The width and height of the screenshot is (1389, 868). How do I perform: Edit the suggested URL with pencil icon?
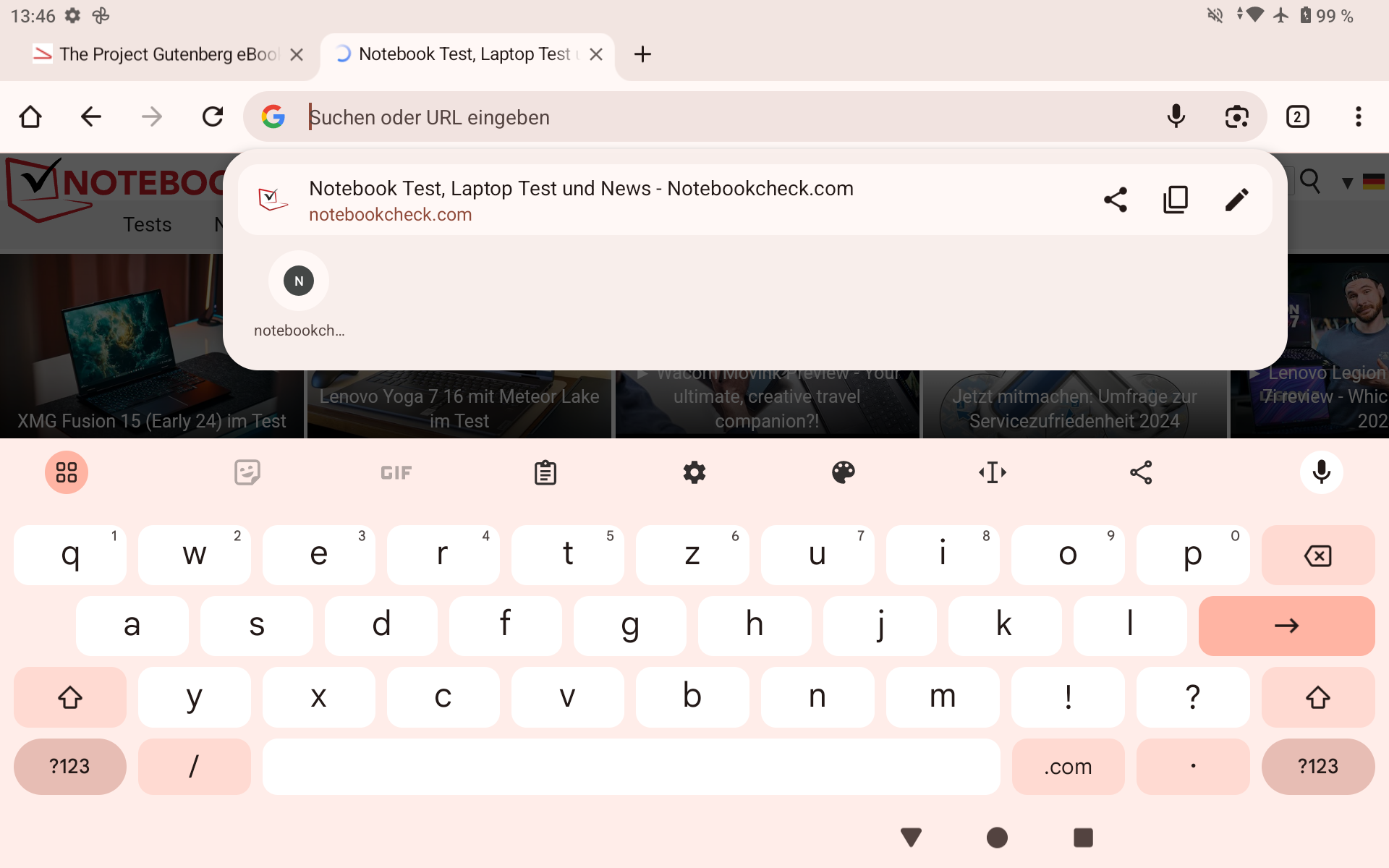click(1236, 200)
